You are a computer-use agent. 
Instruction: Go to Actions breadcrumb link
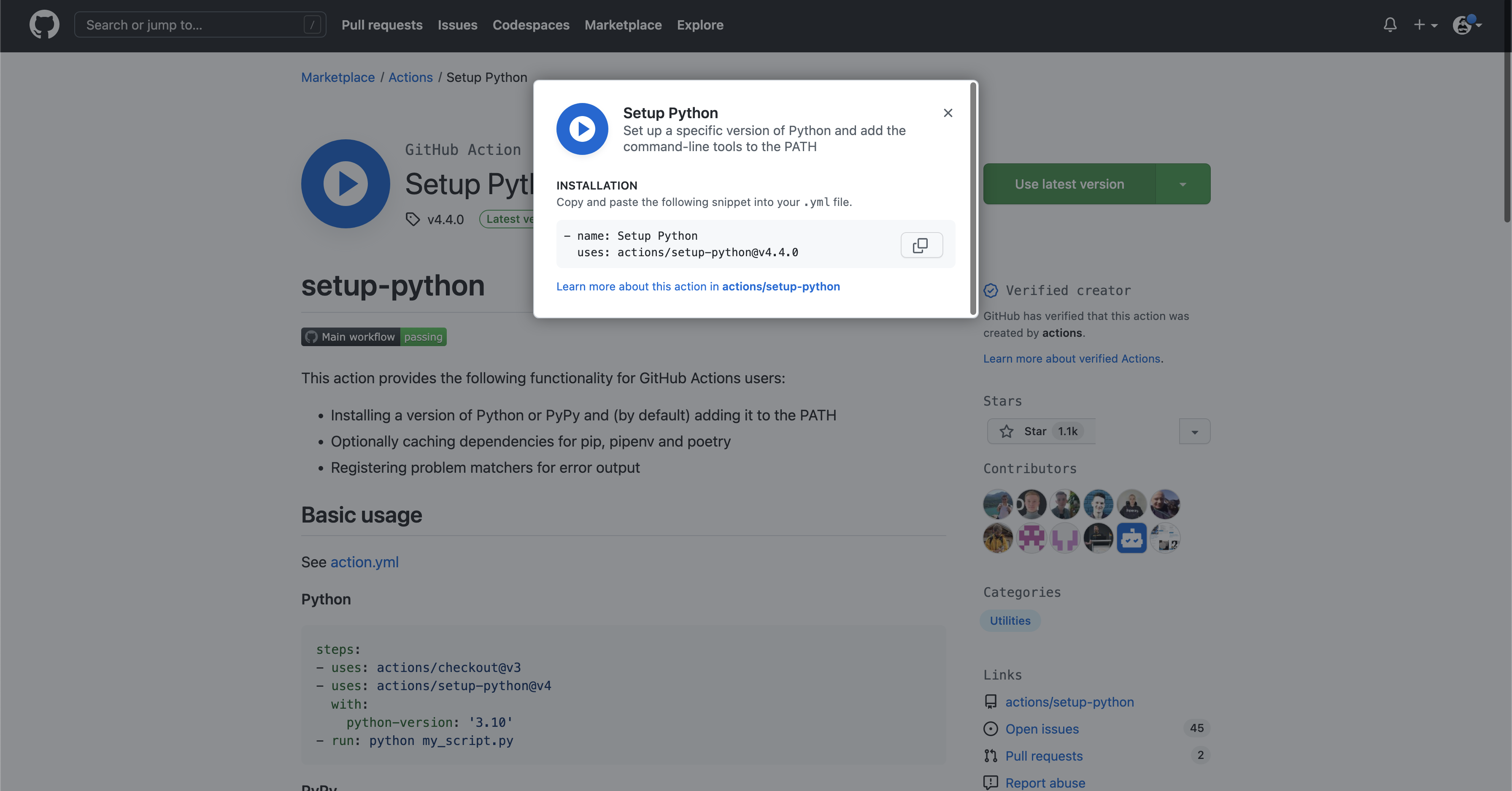[410, 77]
